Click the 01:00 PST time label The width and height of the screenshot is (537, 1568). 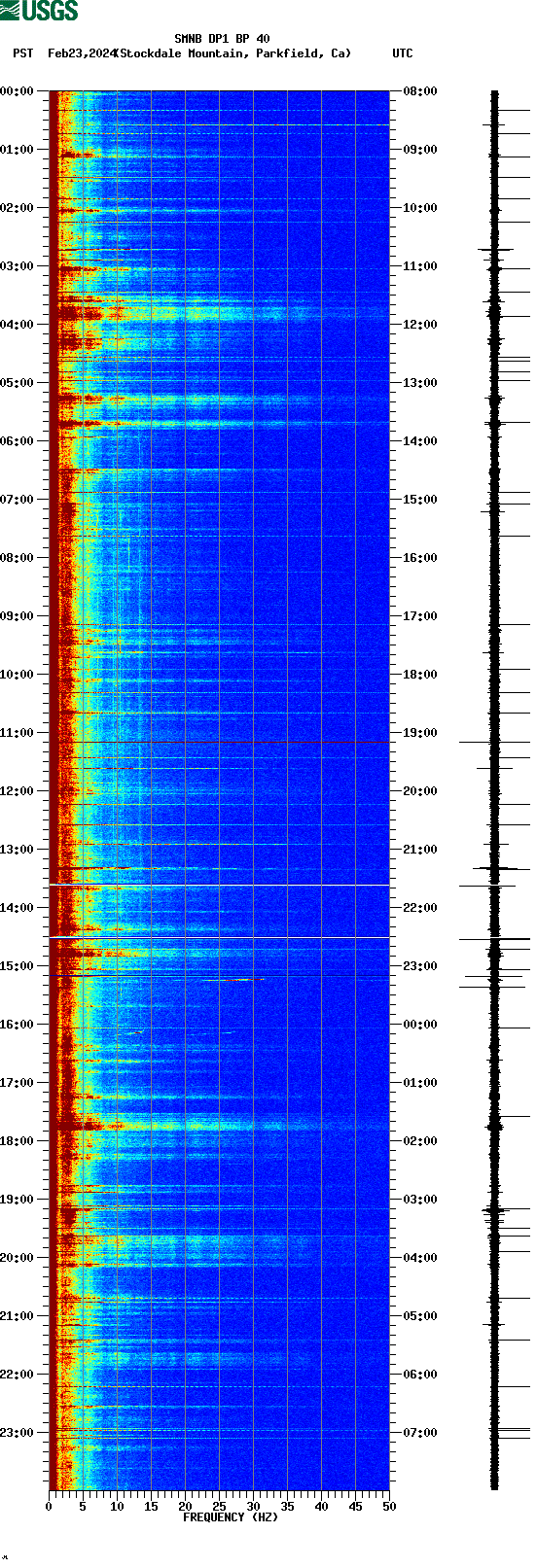18,150
